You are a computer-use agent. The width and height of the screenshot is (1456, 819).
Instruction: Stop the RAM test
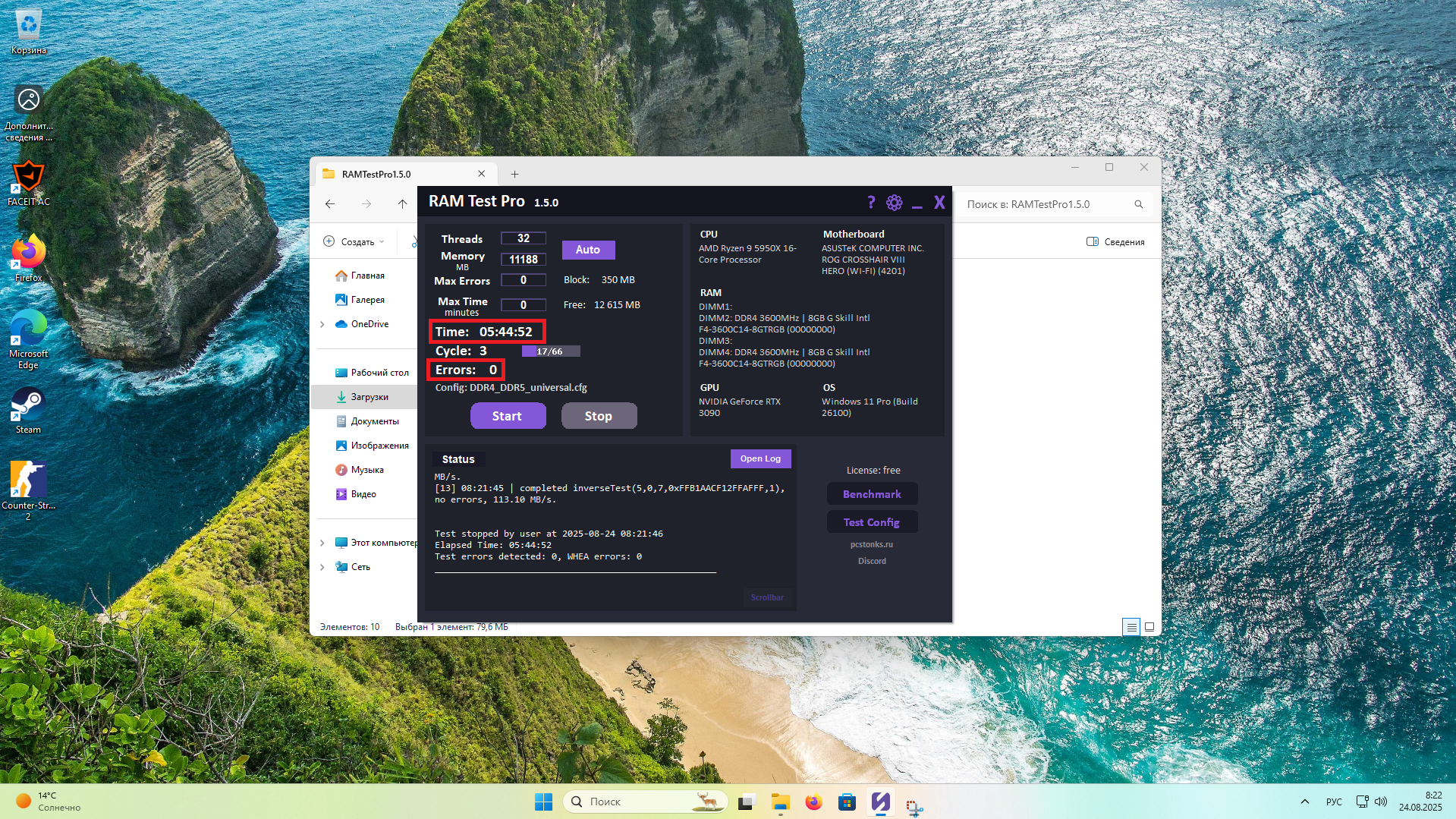599,416
